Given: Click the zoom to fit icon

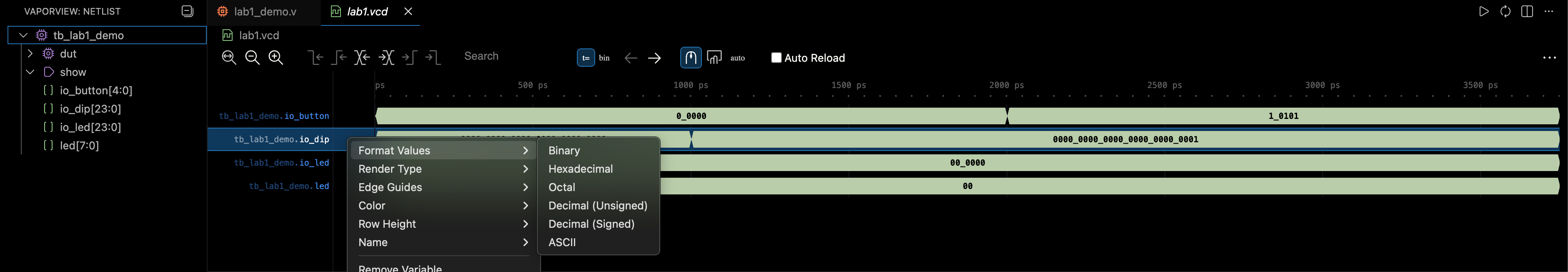Looking at the screenshot, I should point(229,58).
